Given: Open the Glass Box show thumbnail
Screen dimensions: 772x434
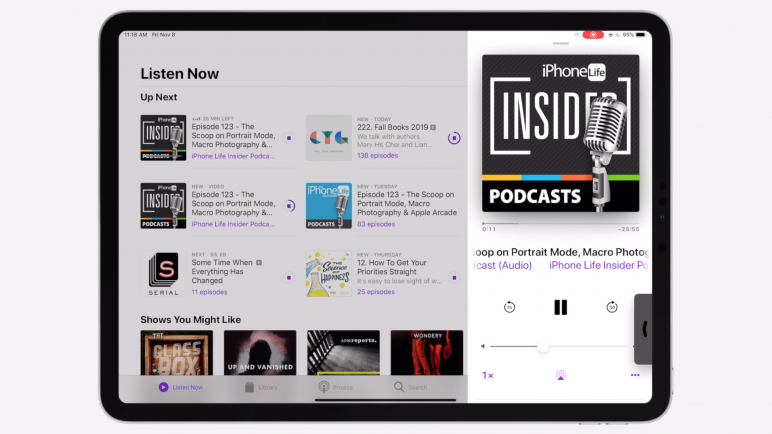Looking at the screenshot, I should click(177, 353).
